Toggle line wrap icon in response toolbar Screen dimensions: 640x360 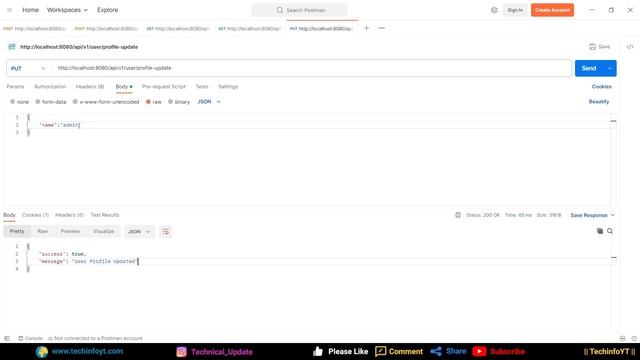[x=165, y=231]
